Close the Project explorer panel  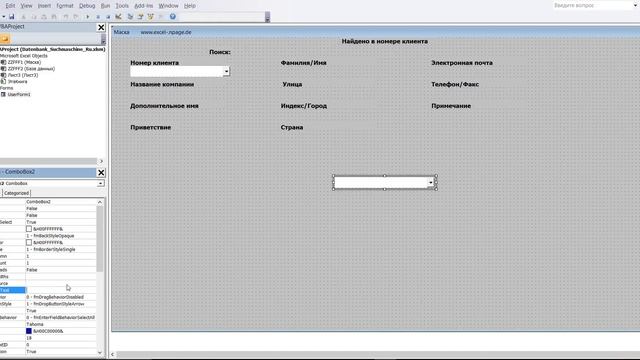(101, 27)
